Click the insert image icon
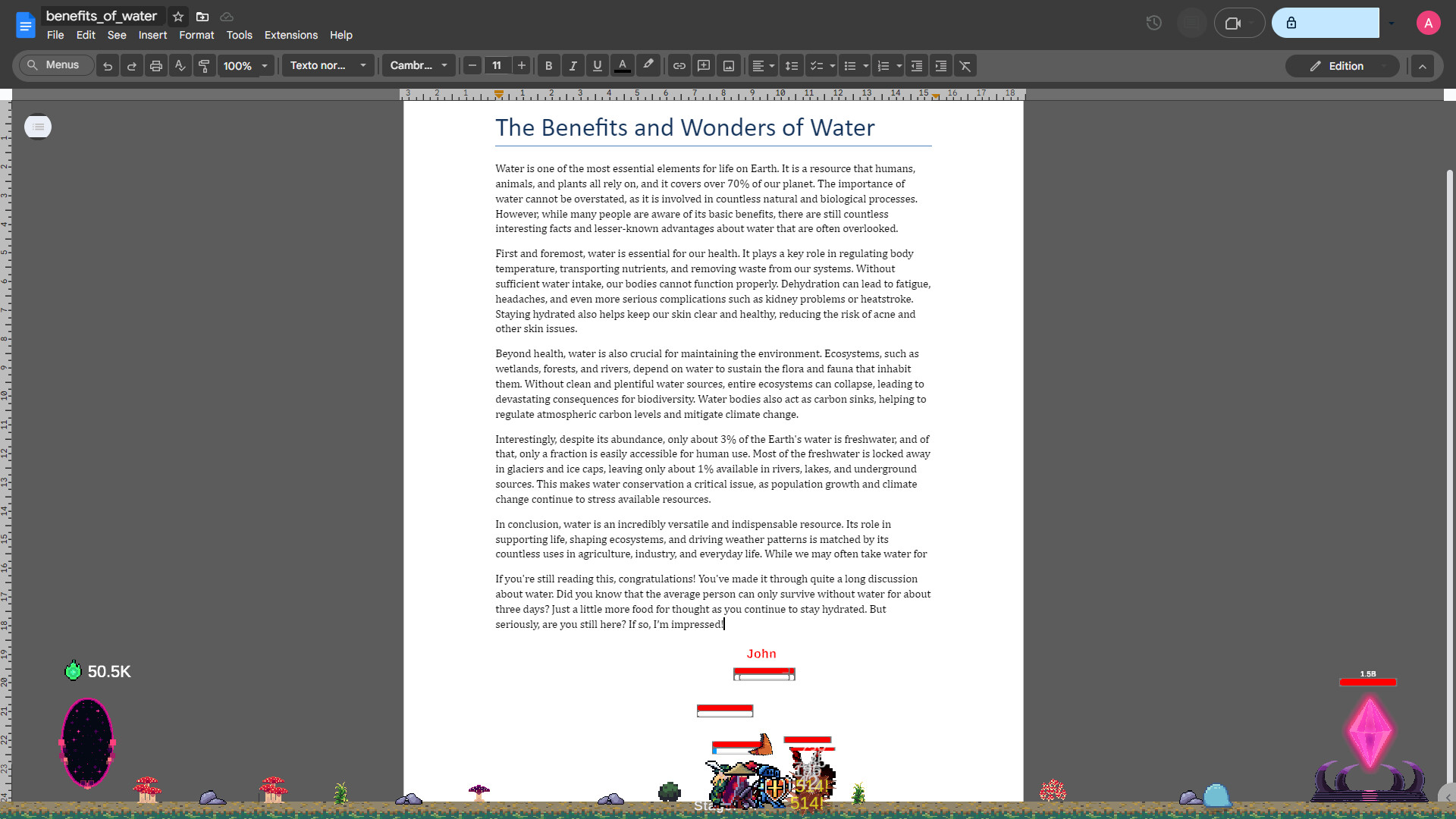1456x819 pixels. pos(729,66)
